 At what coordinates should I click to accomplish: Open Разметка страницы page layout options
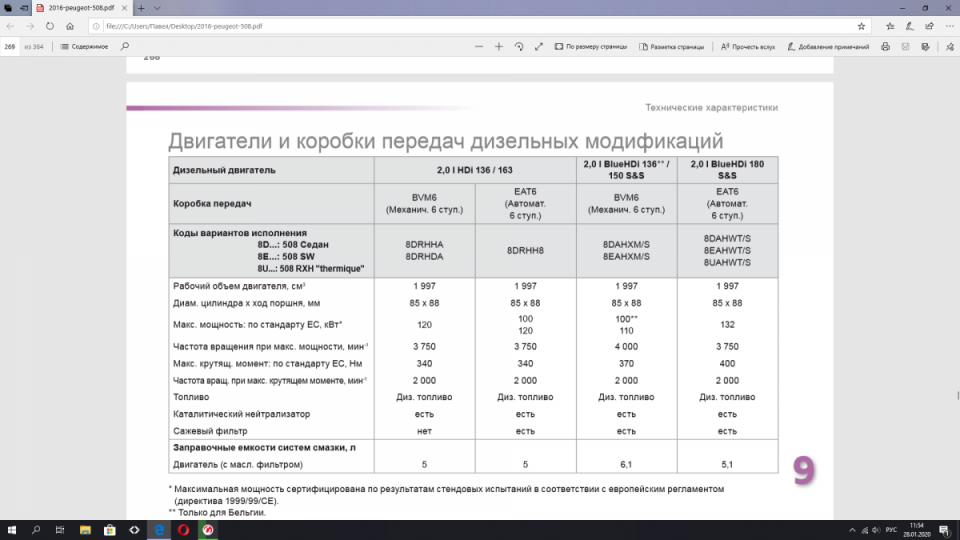pyautogui.click(x=672, y=47)
